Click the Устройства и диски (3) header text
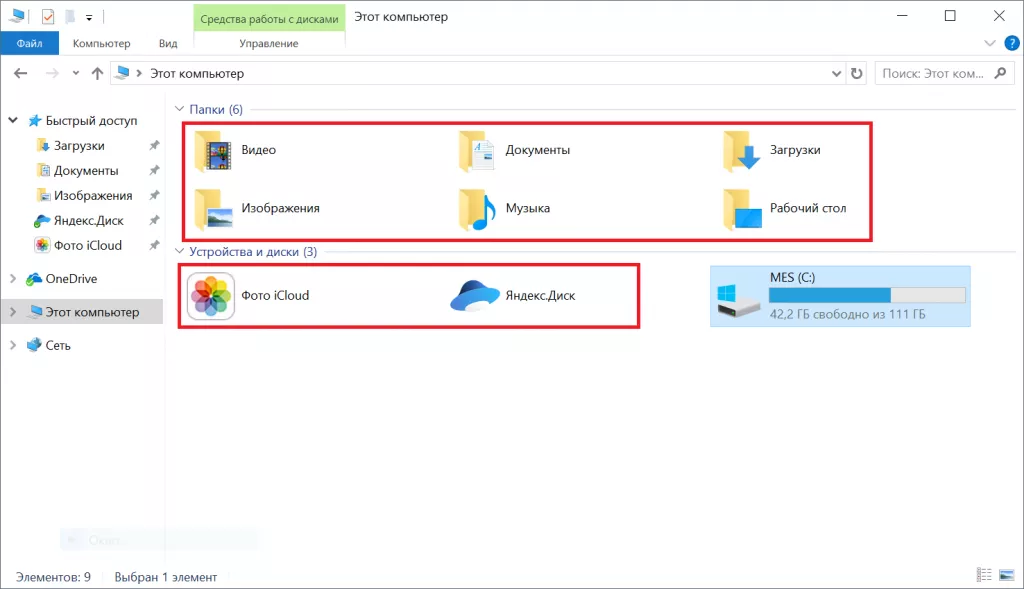 click(x=253, y=251)
